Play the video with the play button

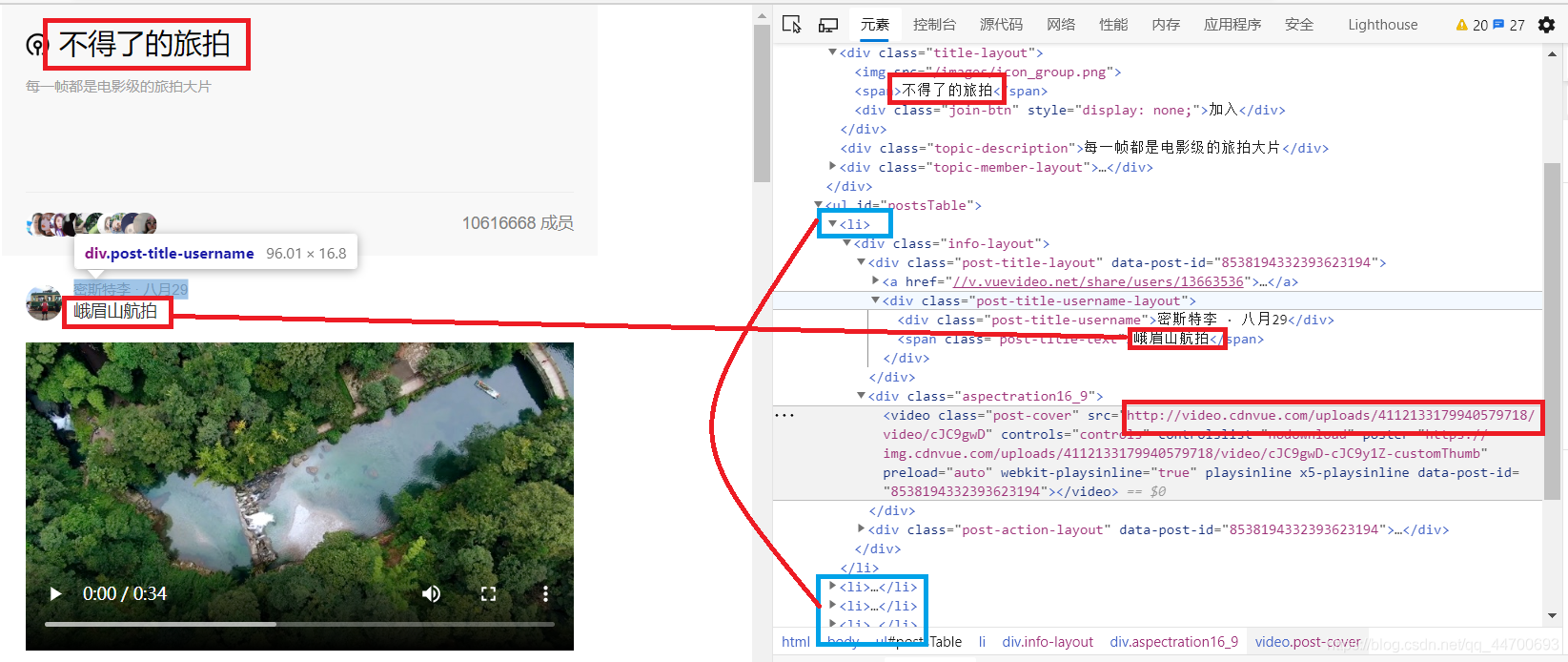coord(55,594)
